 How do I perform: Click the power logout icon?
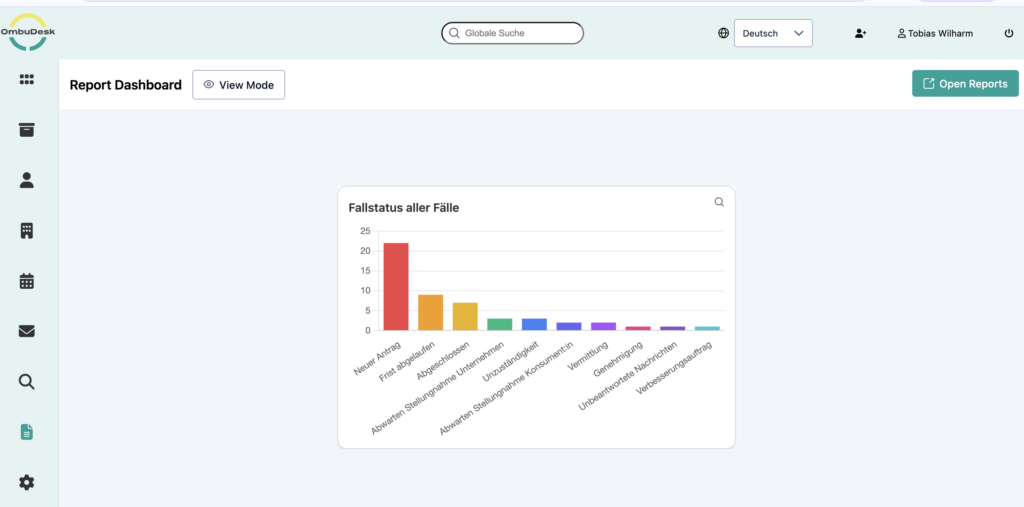(1008, 33)
